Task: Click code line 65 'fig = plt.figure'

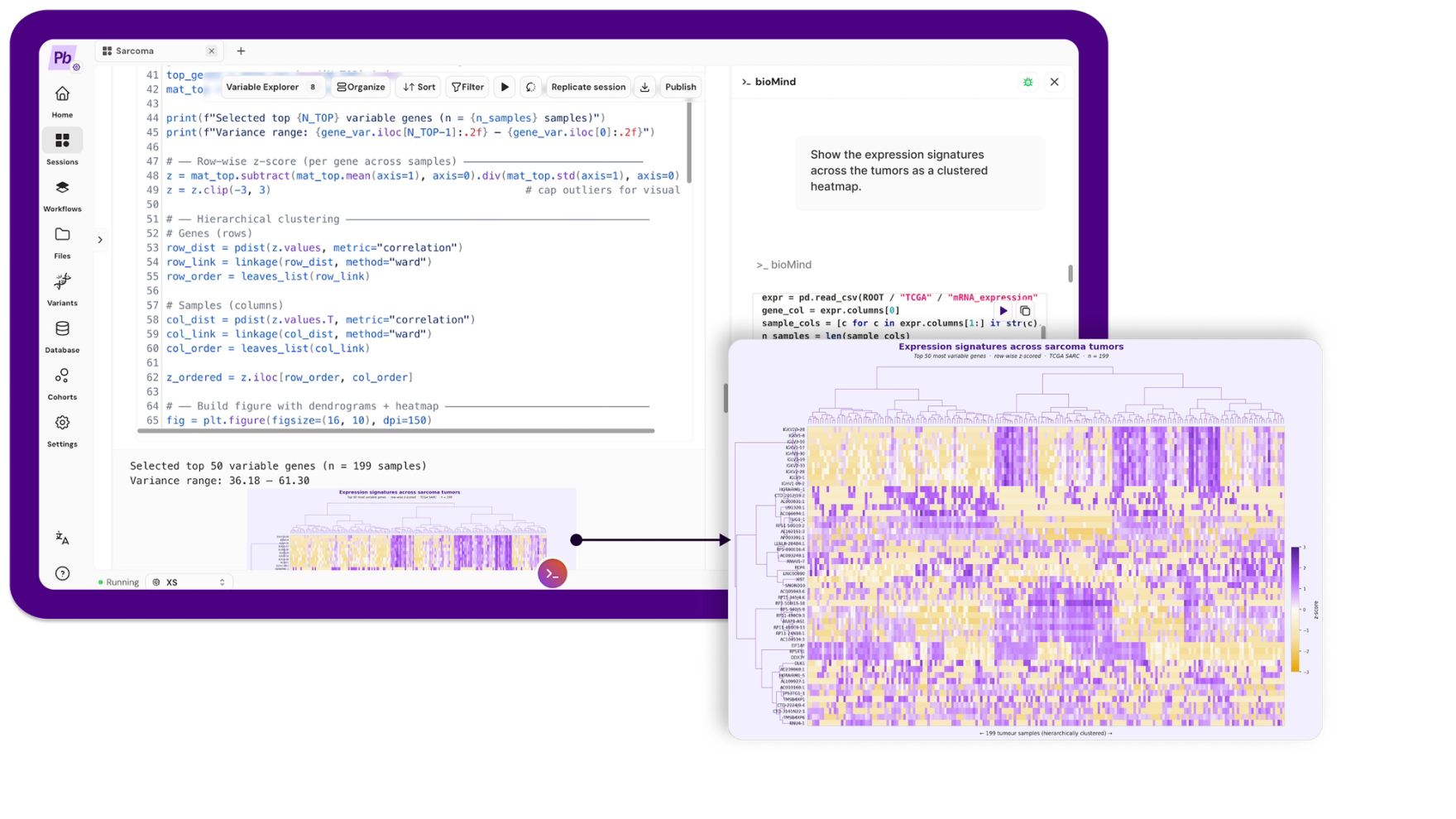Action: click(299, 420)
